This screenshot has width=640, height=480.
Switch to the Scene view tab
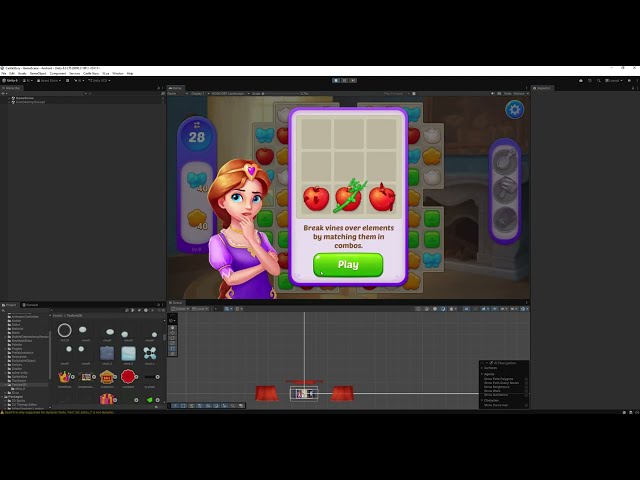pos(176,303)
